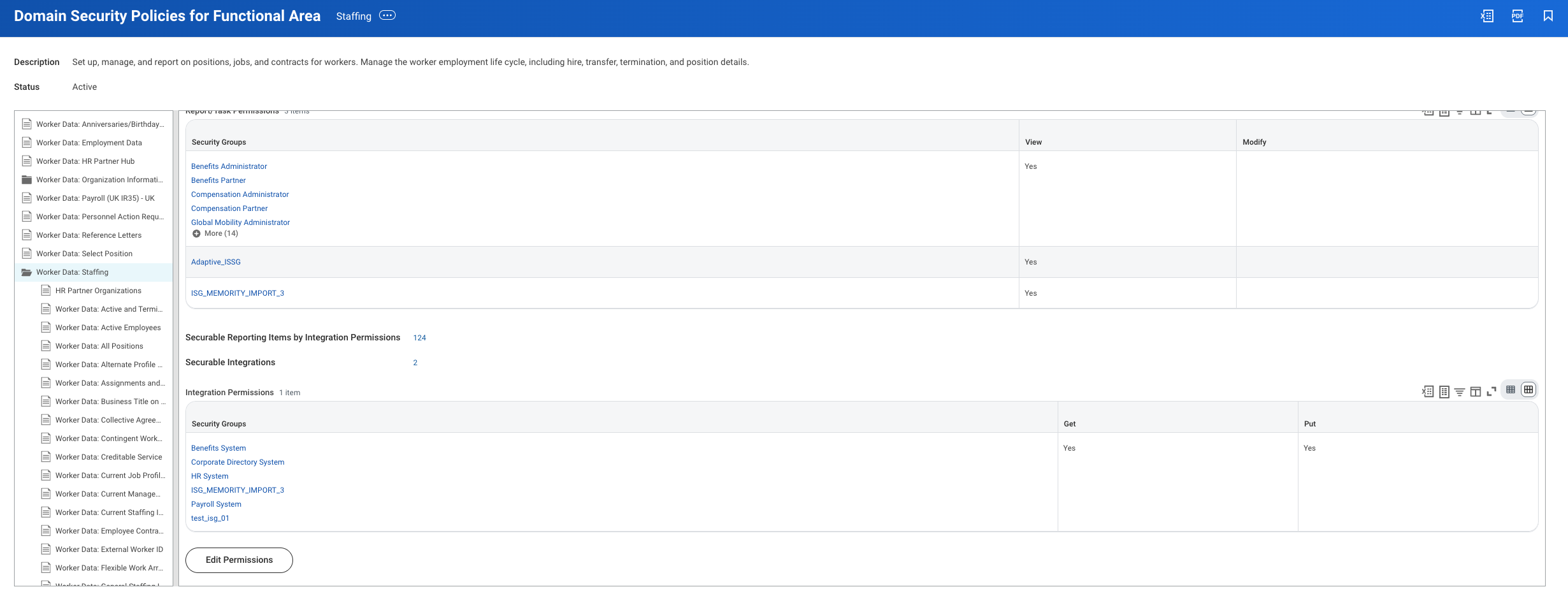Switch Integration Permissions to compact grid view
Screen dimensions: 1568x610
1511,389
